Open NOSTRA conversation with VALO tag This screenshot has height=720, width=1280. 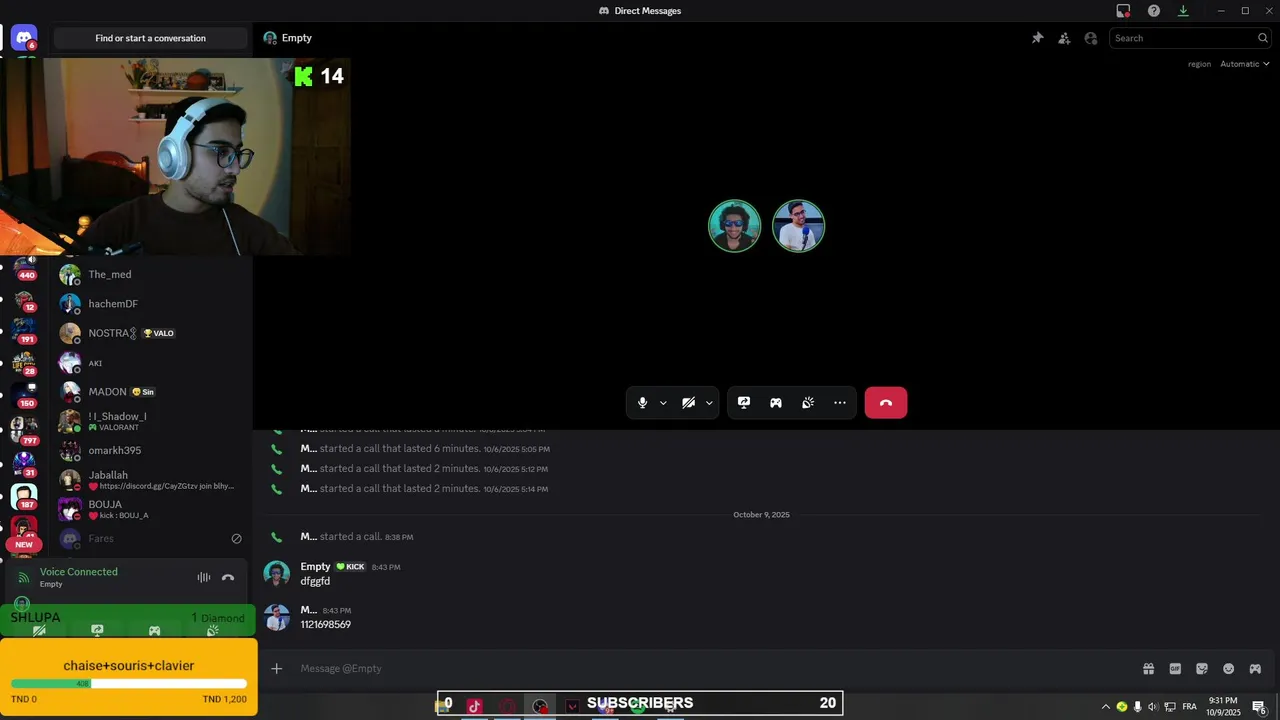(150, 333)
